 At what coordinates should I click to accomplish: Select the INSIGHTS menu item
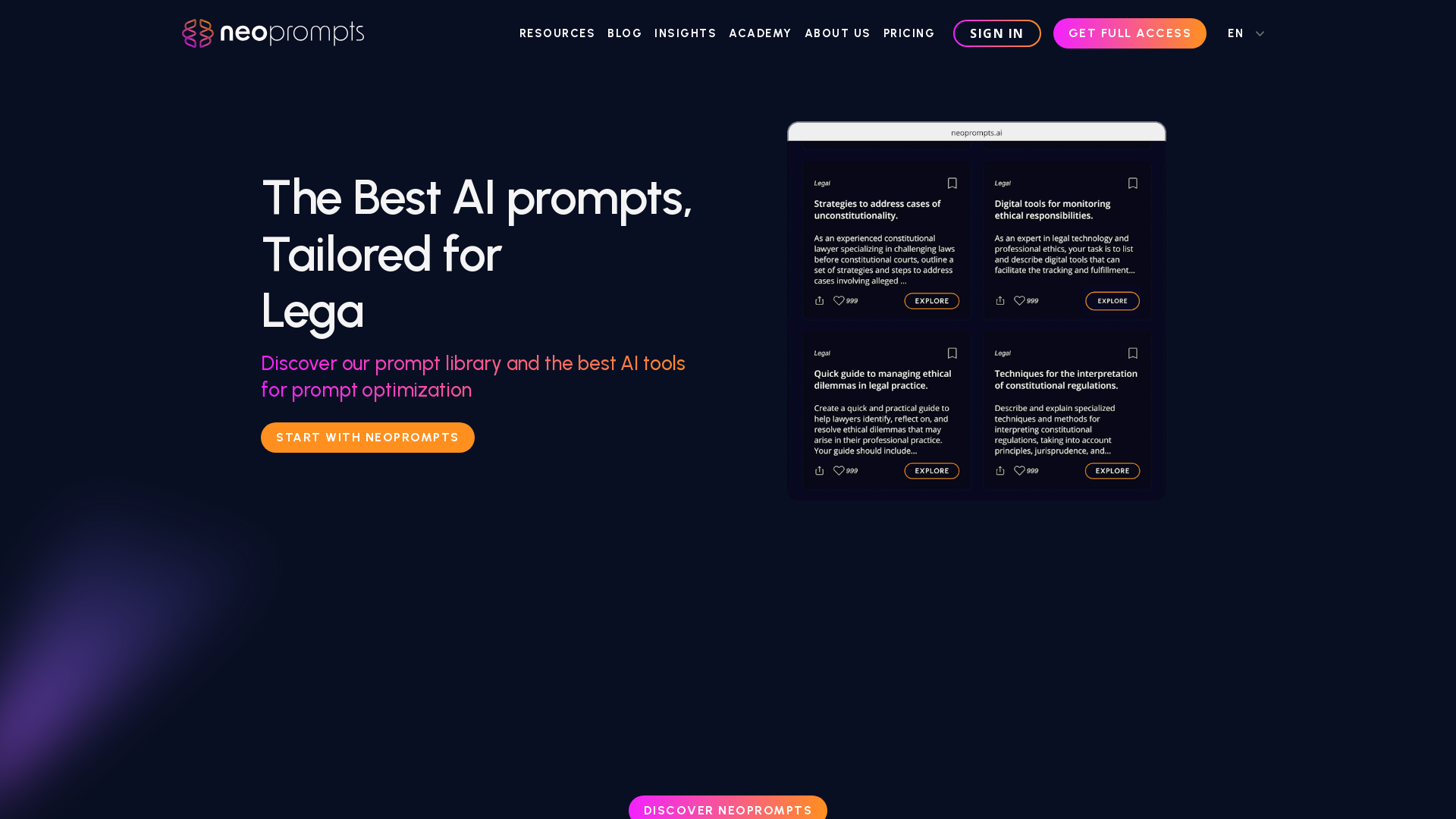[x=685, y=33]
